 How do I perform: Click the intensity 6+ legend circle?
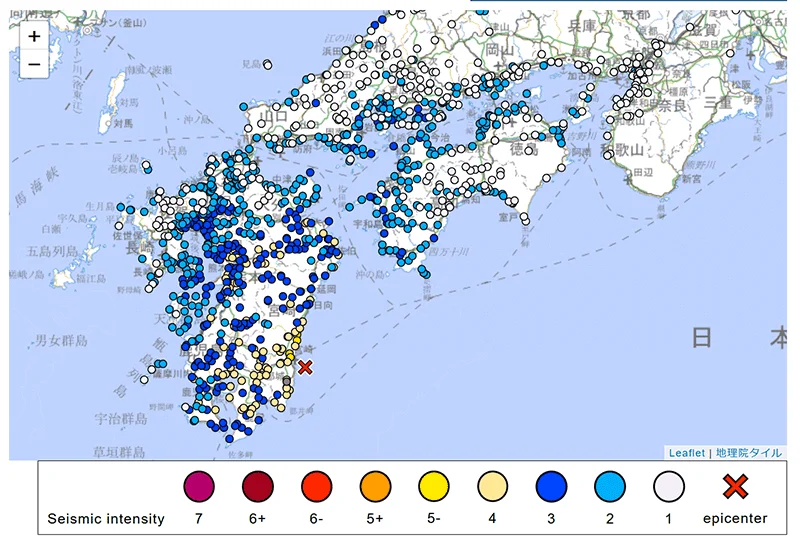click(x=258, y=486)
